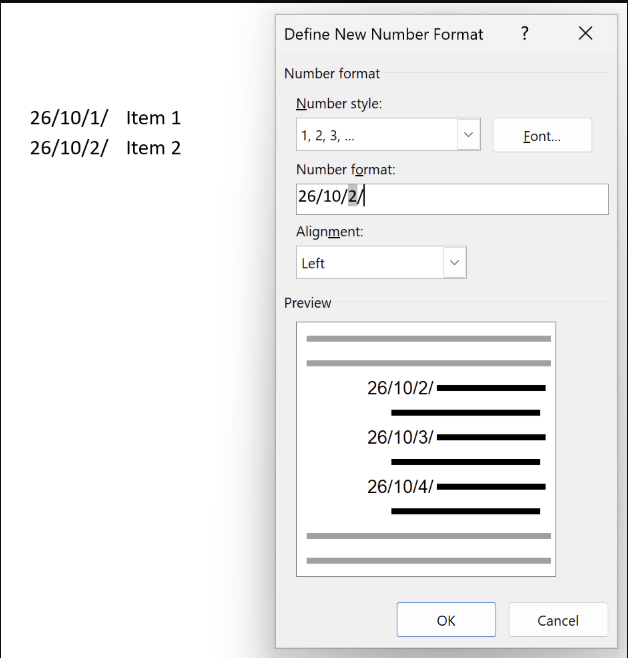Click the 'Number format:' field label
Screen dimensions: 628x658
point(346,170)
